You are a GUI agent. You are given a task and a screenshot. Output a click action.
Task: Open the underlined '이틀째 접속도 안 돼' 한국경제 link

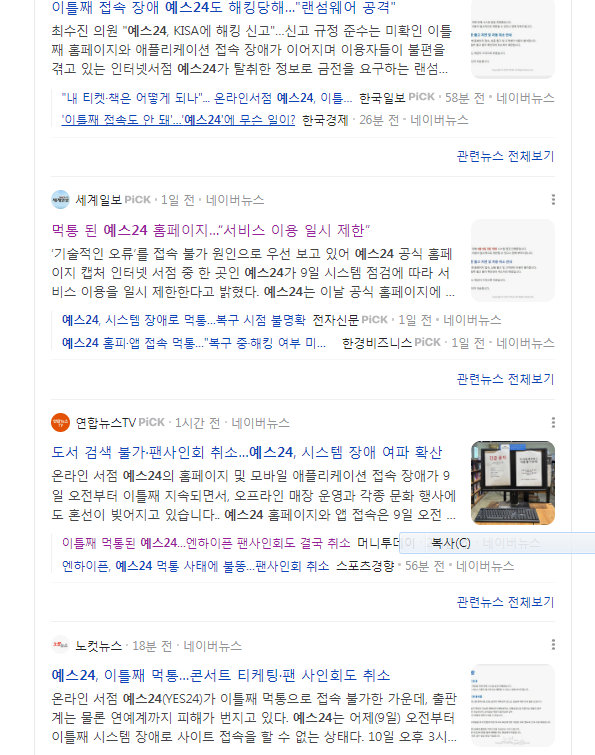[x=178, y=120]
